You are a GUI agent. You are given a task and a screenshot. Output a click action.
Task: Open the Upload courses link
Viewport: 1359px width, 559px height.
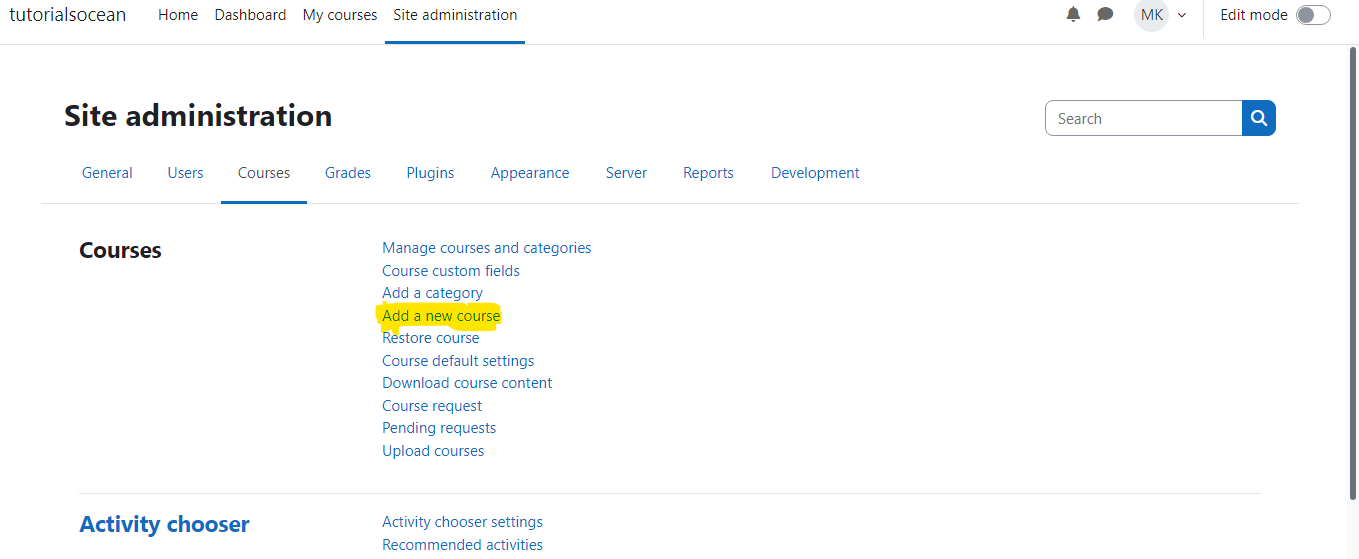pyautogui.click(x=433, y=451)
